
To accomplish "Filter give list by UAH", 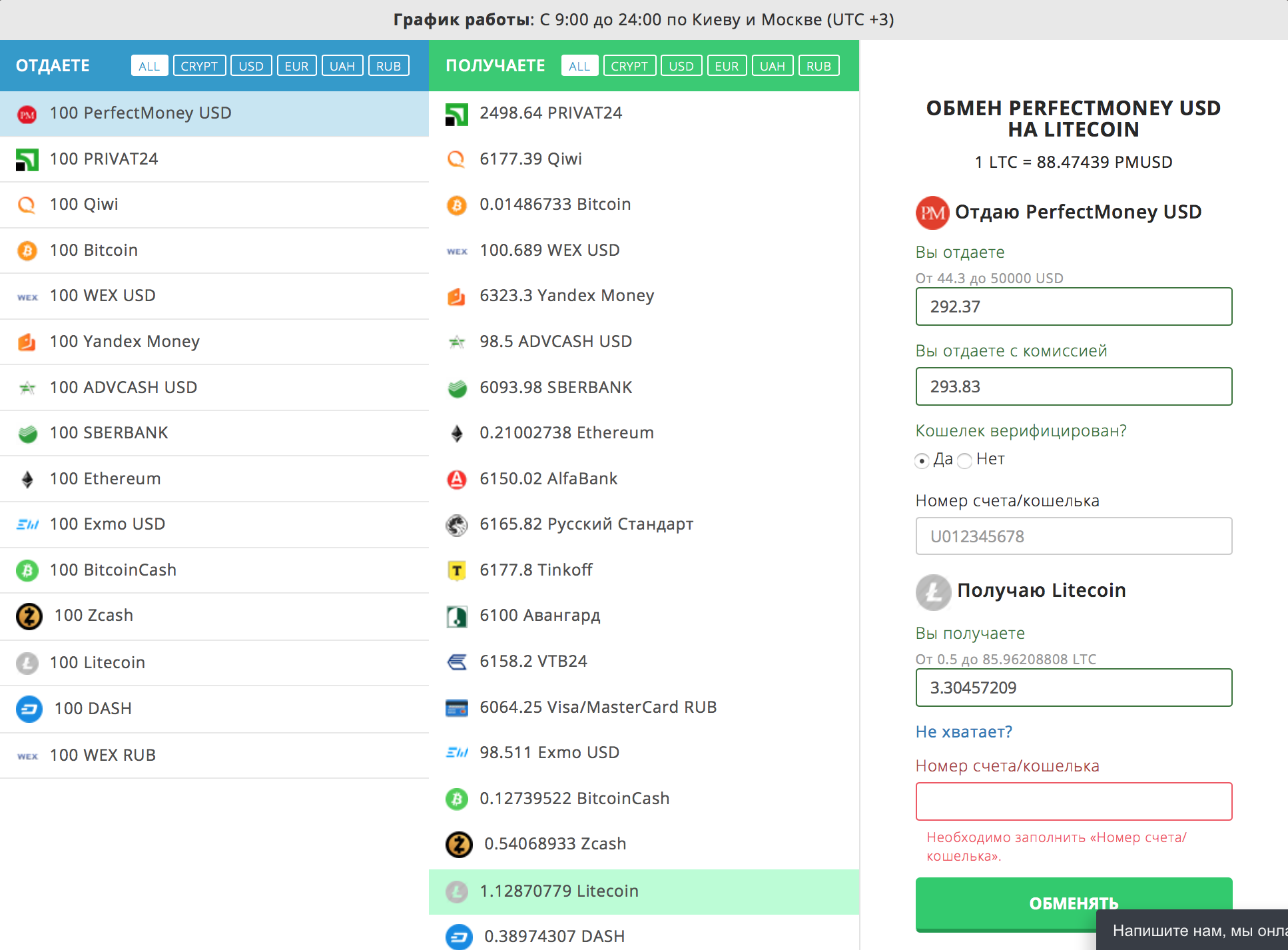I will 342,66.
